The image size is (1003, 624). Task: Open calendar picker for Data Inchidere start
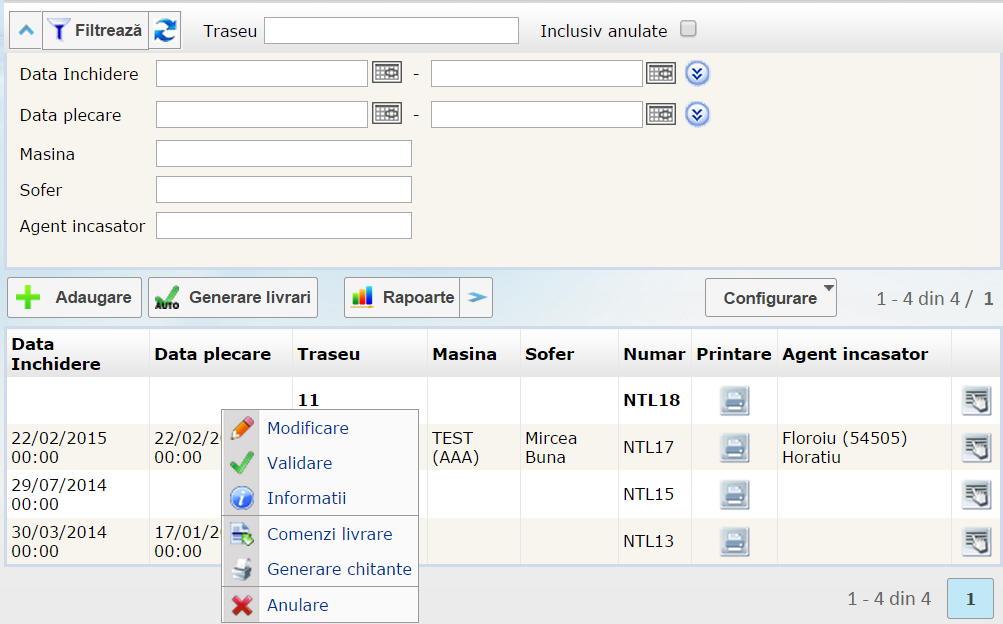pyautogui.click(x=387, y=73)
